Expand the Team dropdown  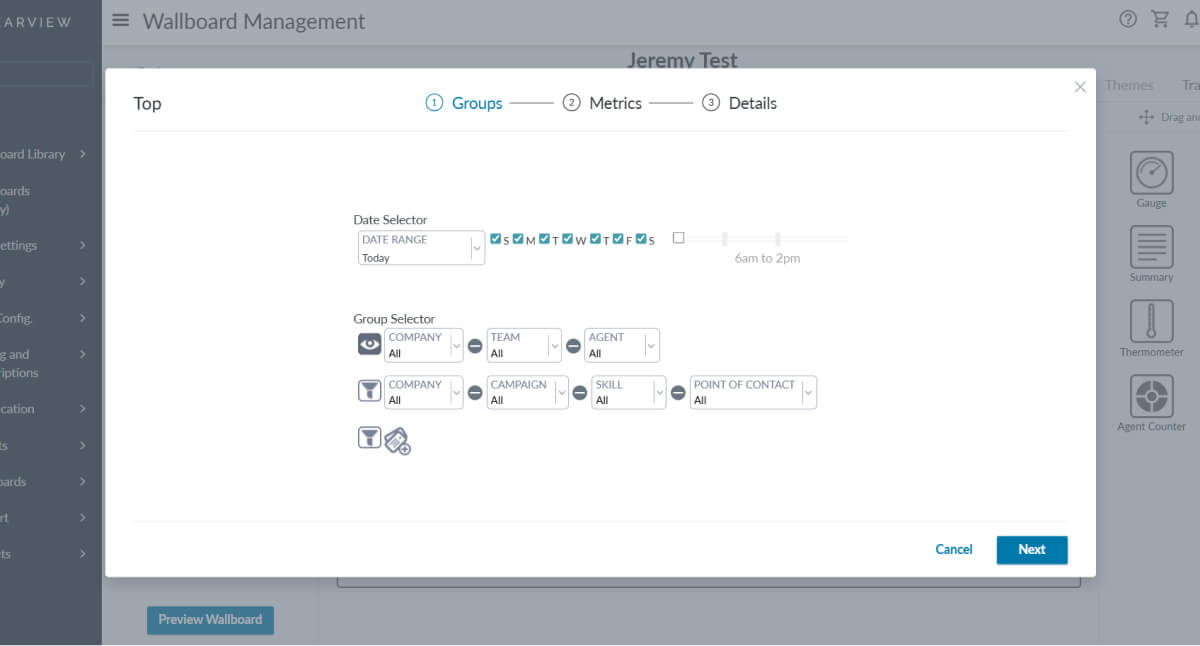pos(525,345)
